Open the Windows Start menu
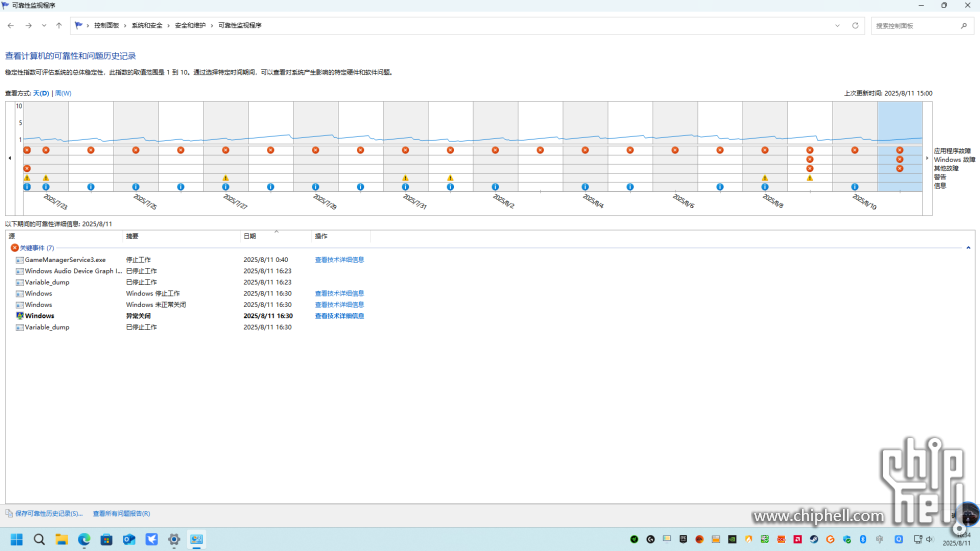The height and width of the screenshot is (551, 980). coord(17,539)
